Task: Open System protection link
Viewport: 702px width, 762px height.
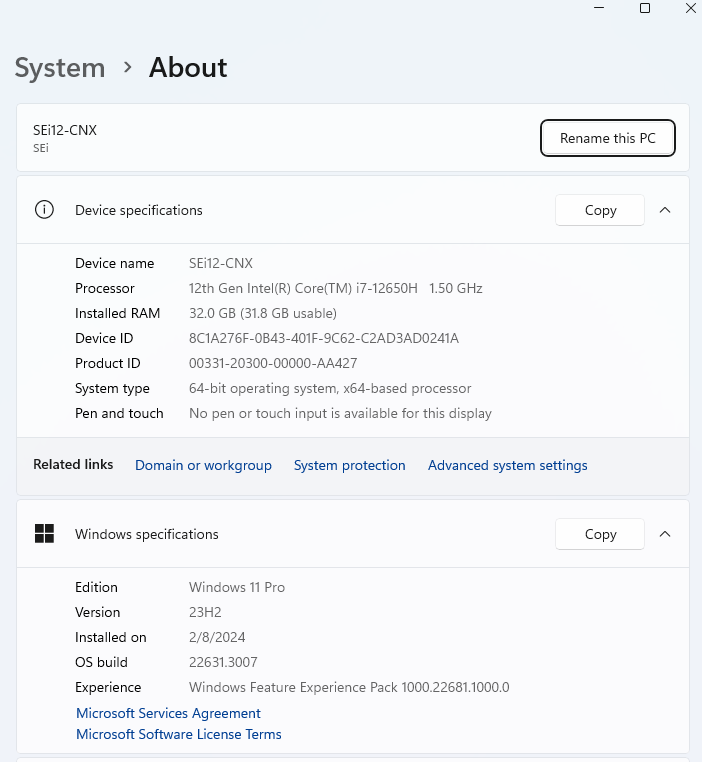Action: [349, 465]
